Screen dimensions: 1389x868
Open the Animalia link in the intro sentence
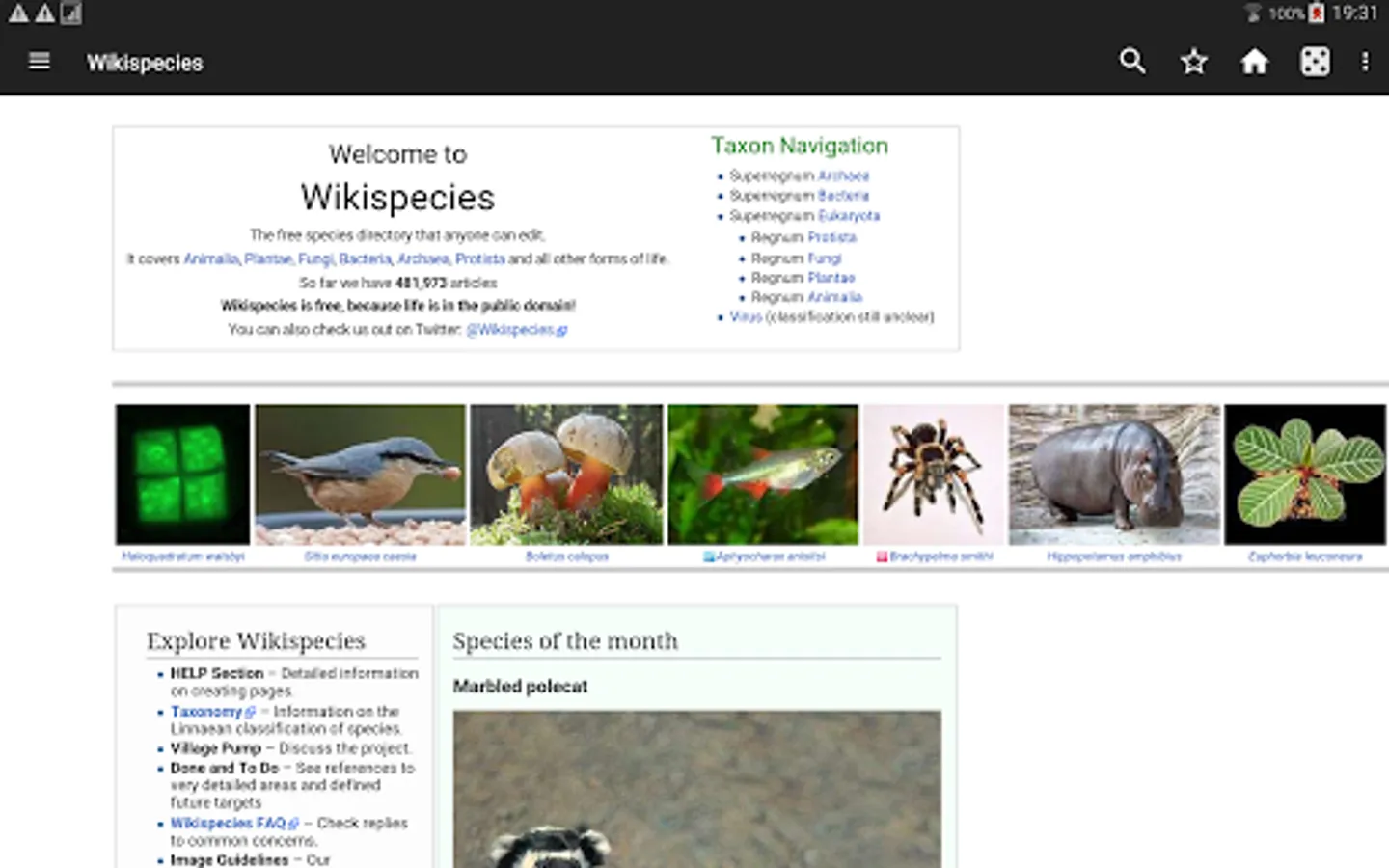pyautogui.click(x=211, y=258)
